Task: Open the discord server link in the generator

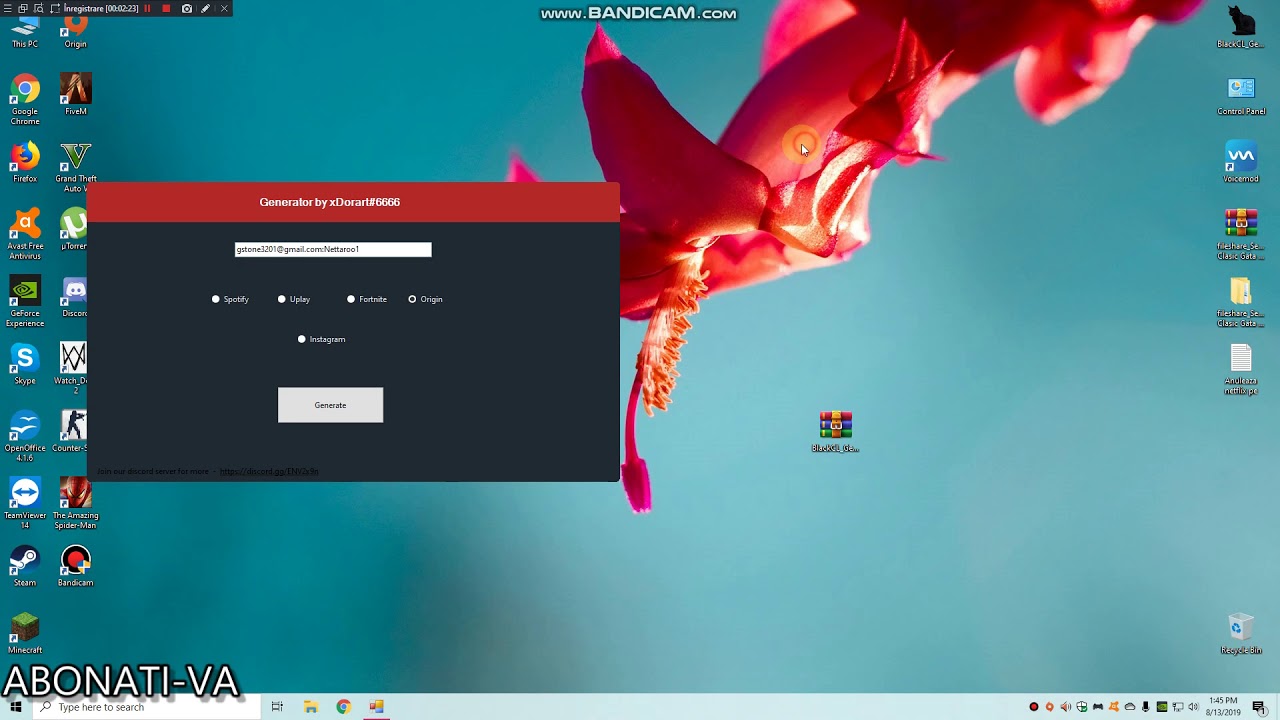Action: (x=268, y=471)
